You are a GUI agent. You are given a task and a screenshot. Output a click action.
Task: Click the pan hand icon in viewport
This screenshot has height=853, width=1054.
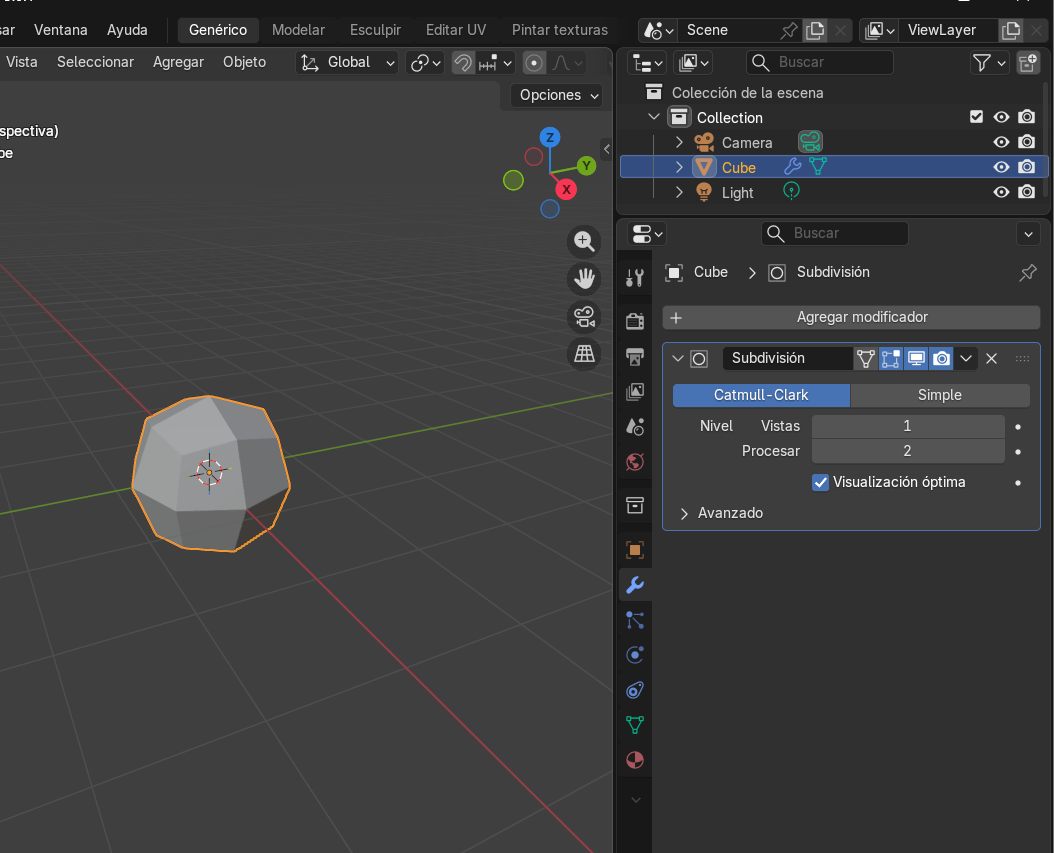pyautogui.click(x=584, y=279)
